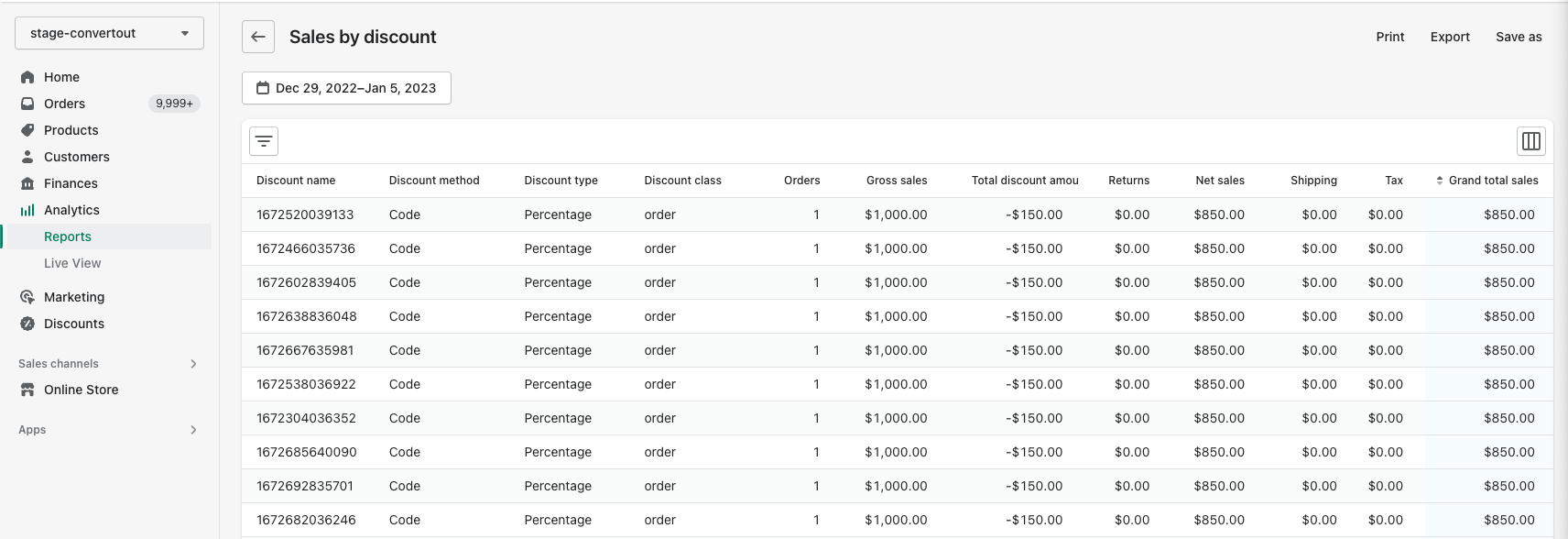Click discount name 1672685640090
Screen dimensions: 1568x539
[x=307, y=452]
